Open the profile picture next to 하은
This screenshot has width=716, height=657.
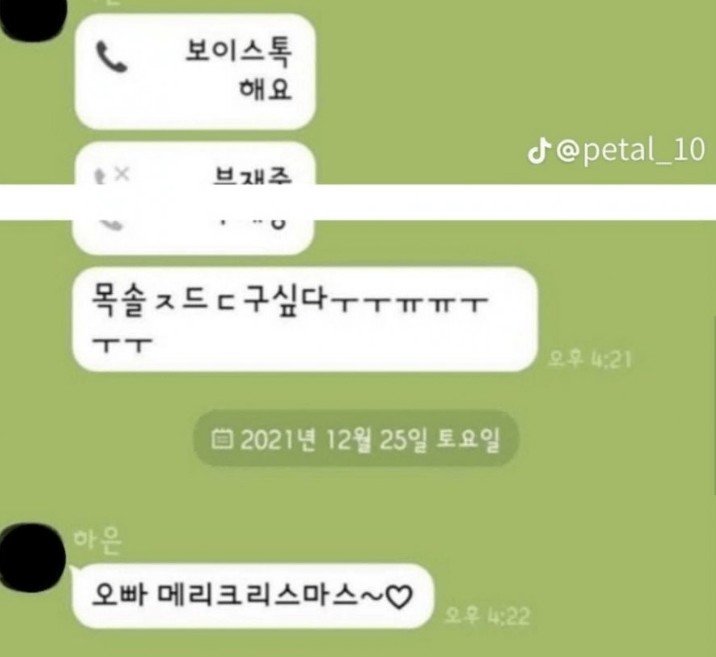pyautogui.click(x=31, y=558)
